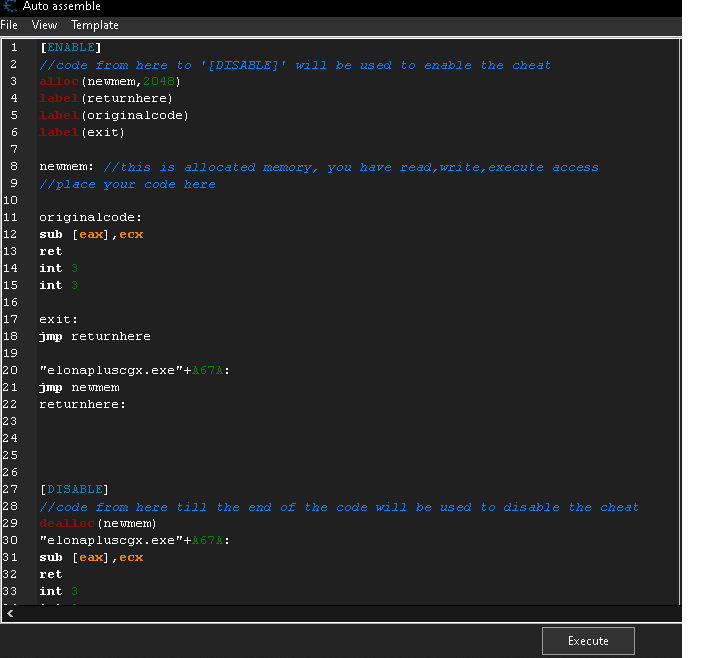The image size is (705, 658).
Task: Place cursor on the [DISABLE] line
Action: click(x=73, y=490)
